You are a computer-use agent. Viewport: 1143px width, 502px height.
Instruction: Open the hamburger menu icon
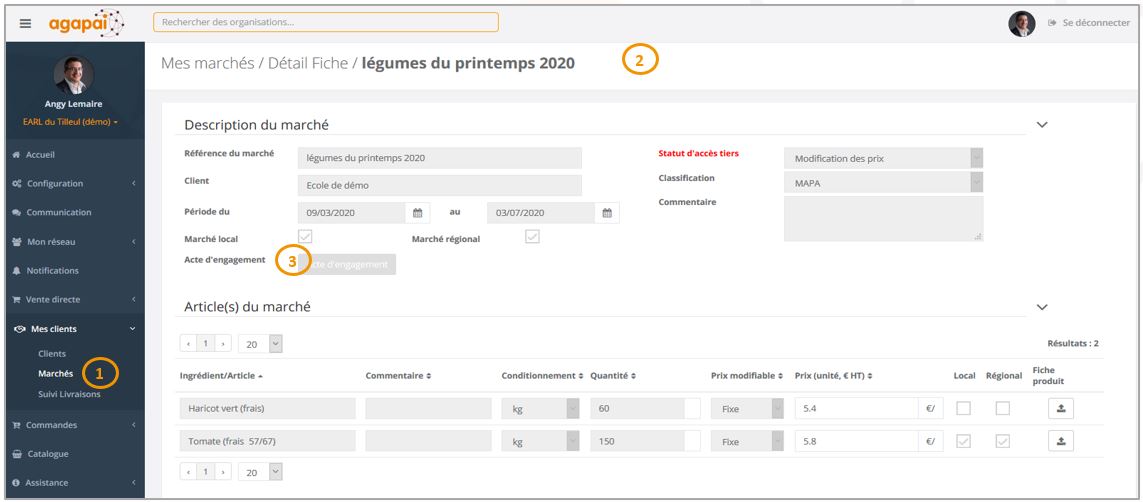point(26,23)
